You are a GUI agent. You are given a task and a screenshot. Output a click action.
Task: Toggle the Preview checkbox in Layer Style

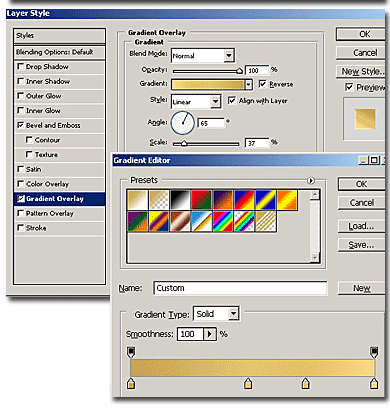coord(349,87)
